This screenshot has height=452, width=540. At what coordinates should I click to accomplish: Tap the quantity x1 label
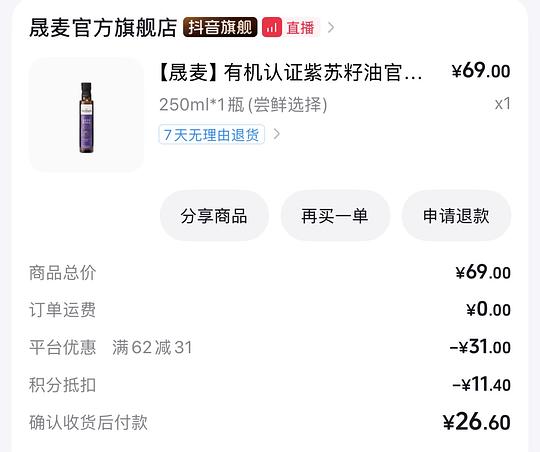[502, 104]
